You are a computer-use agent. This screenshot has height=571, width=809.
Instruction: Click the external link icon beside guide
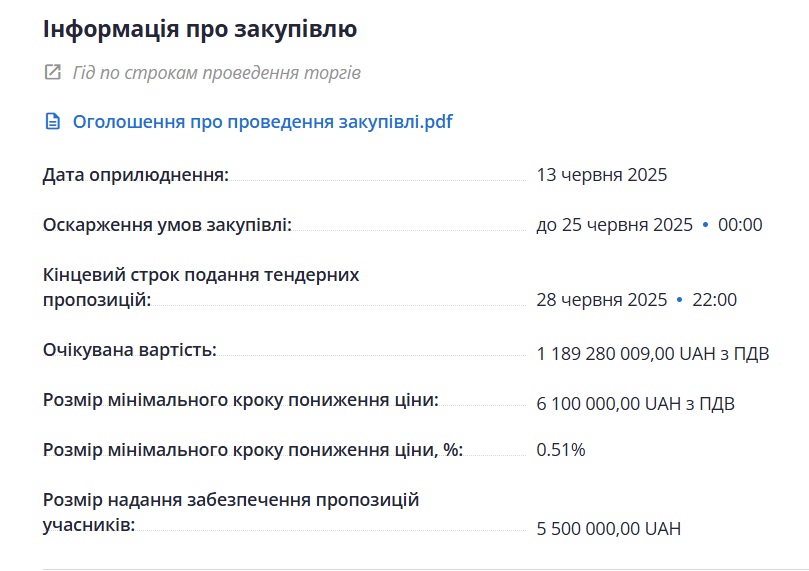tap(53, 72)
